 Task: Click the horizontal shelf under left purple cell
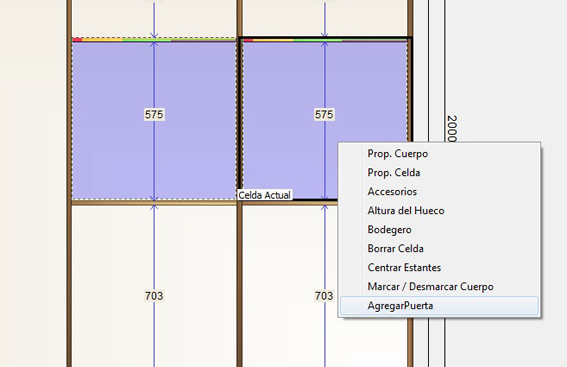pyautogui.click(x=154, y=203)
